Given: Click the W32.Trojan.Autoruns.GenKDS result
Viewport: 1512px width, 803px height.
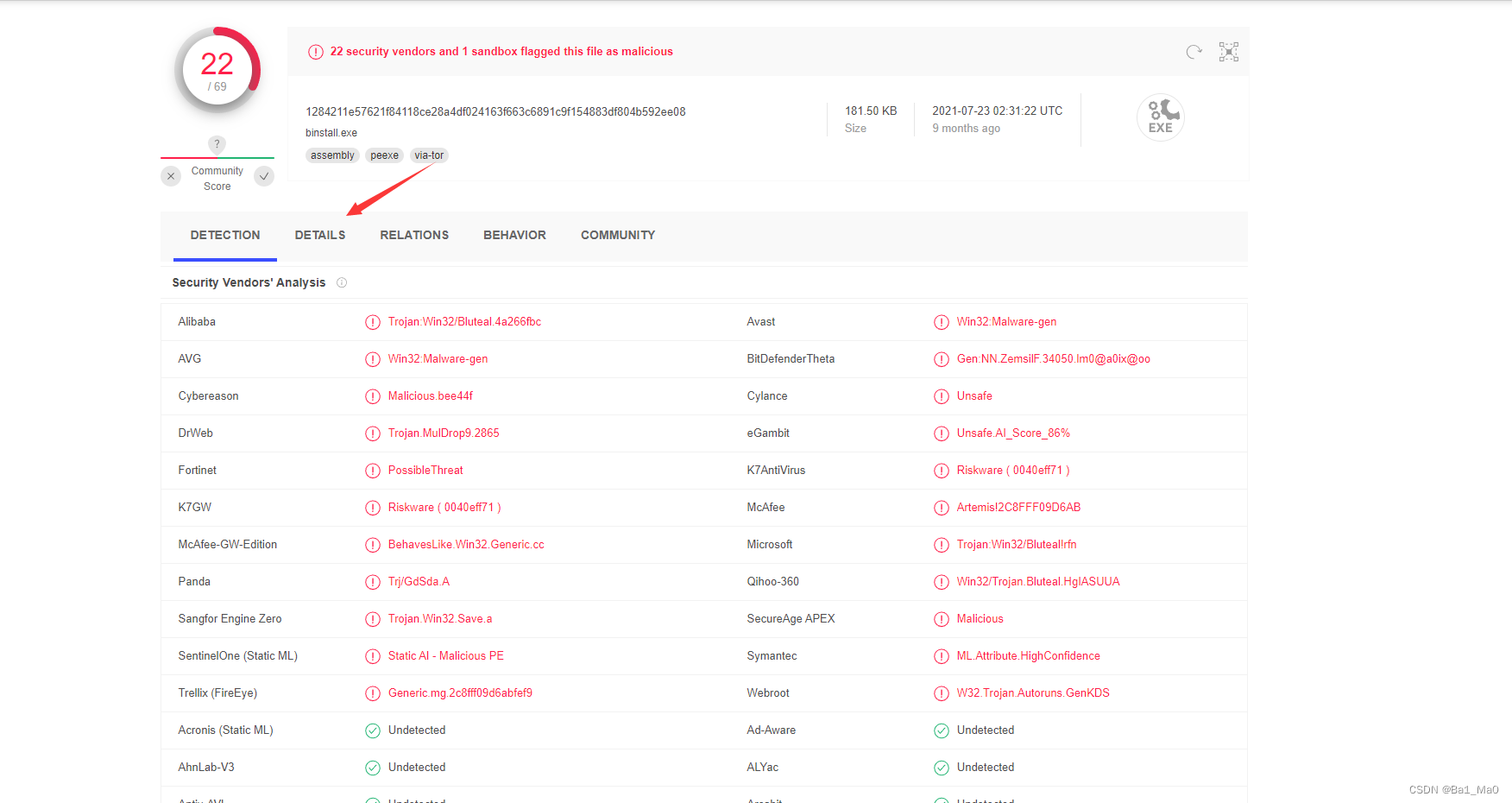Looking at the screenshot, I should tap(1033, 692).
